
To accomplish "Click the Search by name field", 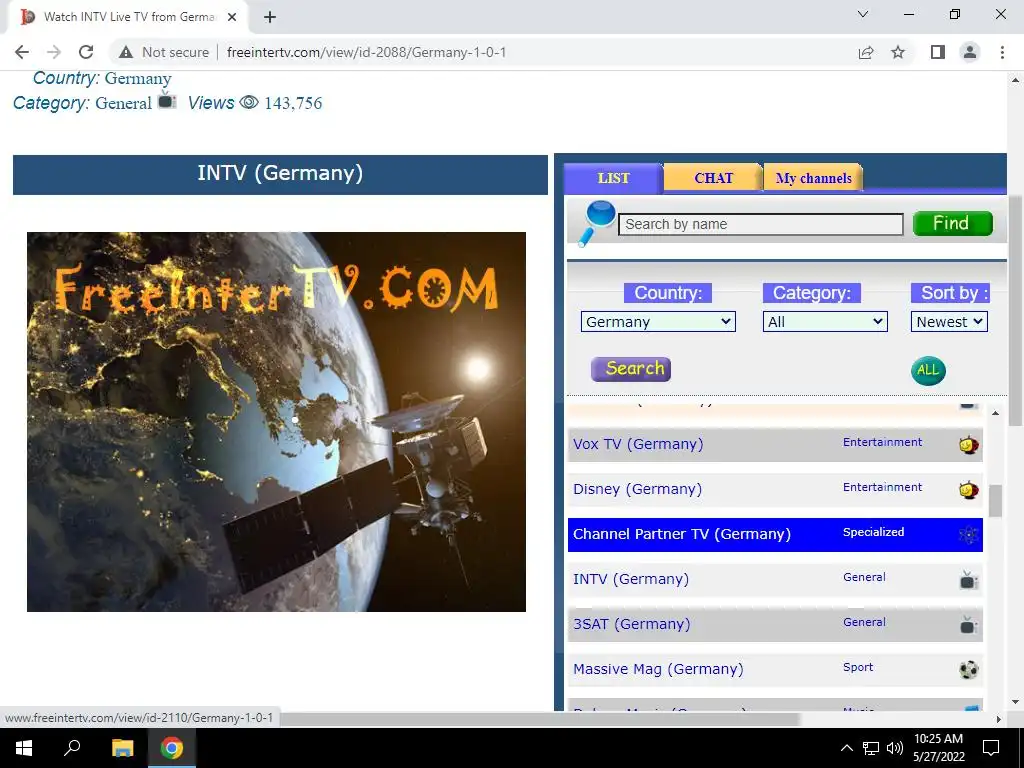I will click(x=761, y=224).
